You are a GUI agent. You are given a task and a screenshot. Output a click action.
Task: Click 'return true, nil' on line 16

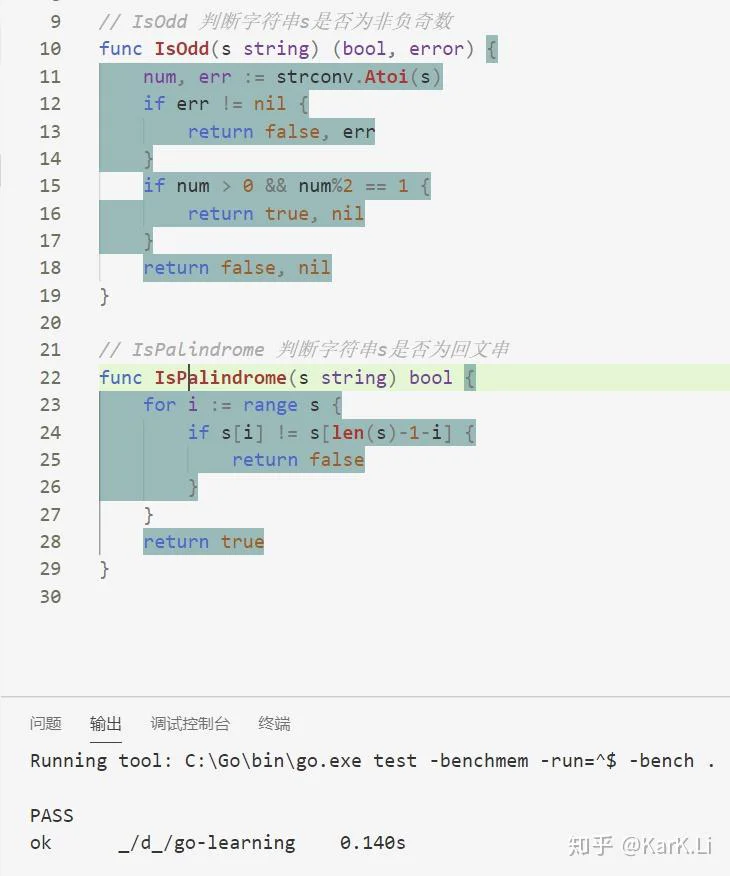click(276, 213)
